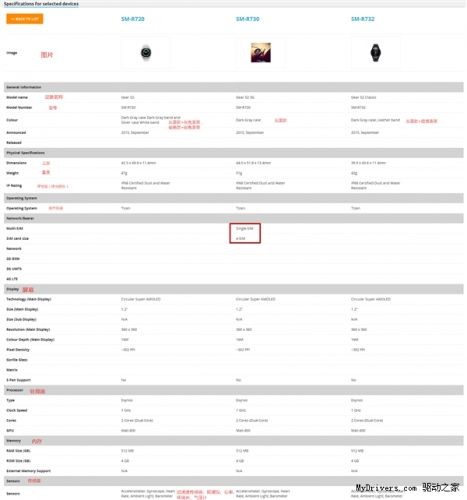Select the Single SIM value for SM-R730
467x500 pixels.
click(x=245, y=228)
